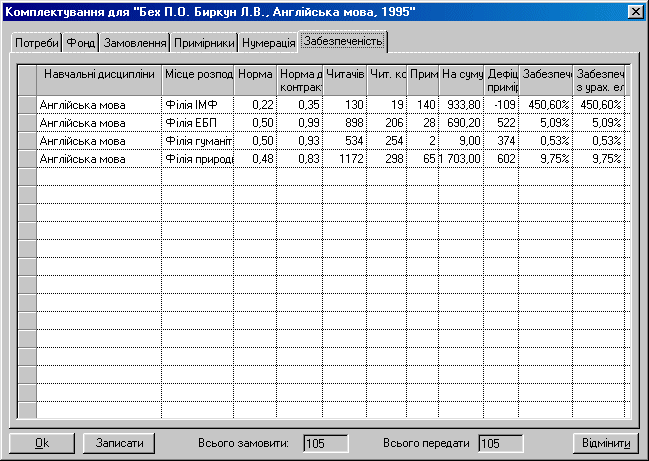Click the contract norm value 0,99

click(300, 123)
